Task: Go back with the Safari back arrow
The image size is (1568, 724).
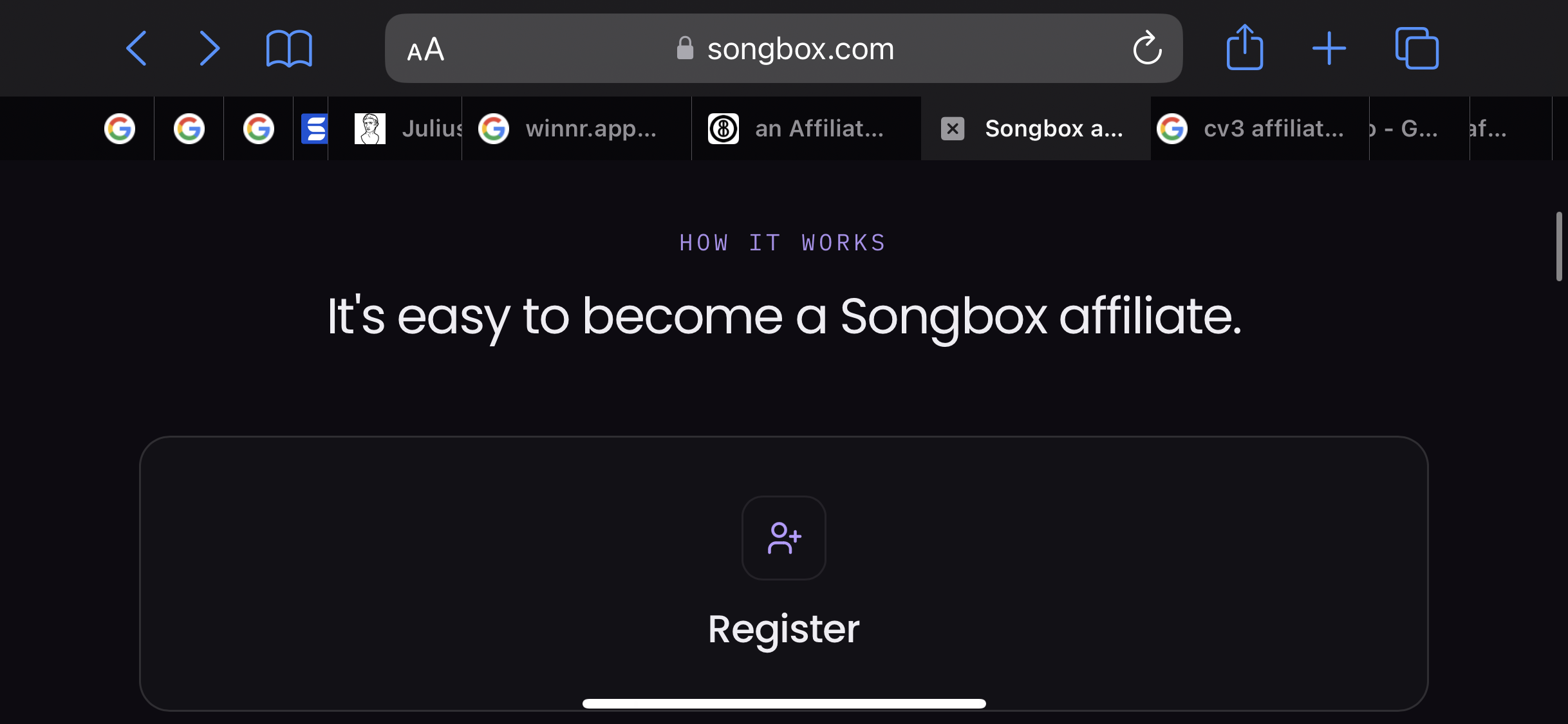Action: click(x=136, y=48)
